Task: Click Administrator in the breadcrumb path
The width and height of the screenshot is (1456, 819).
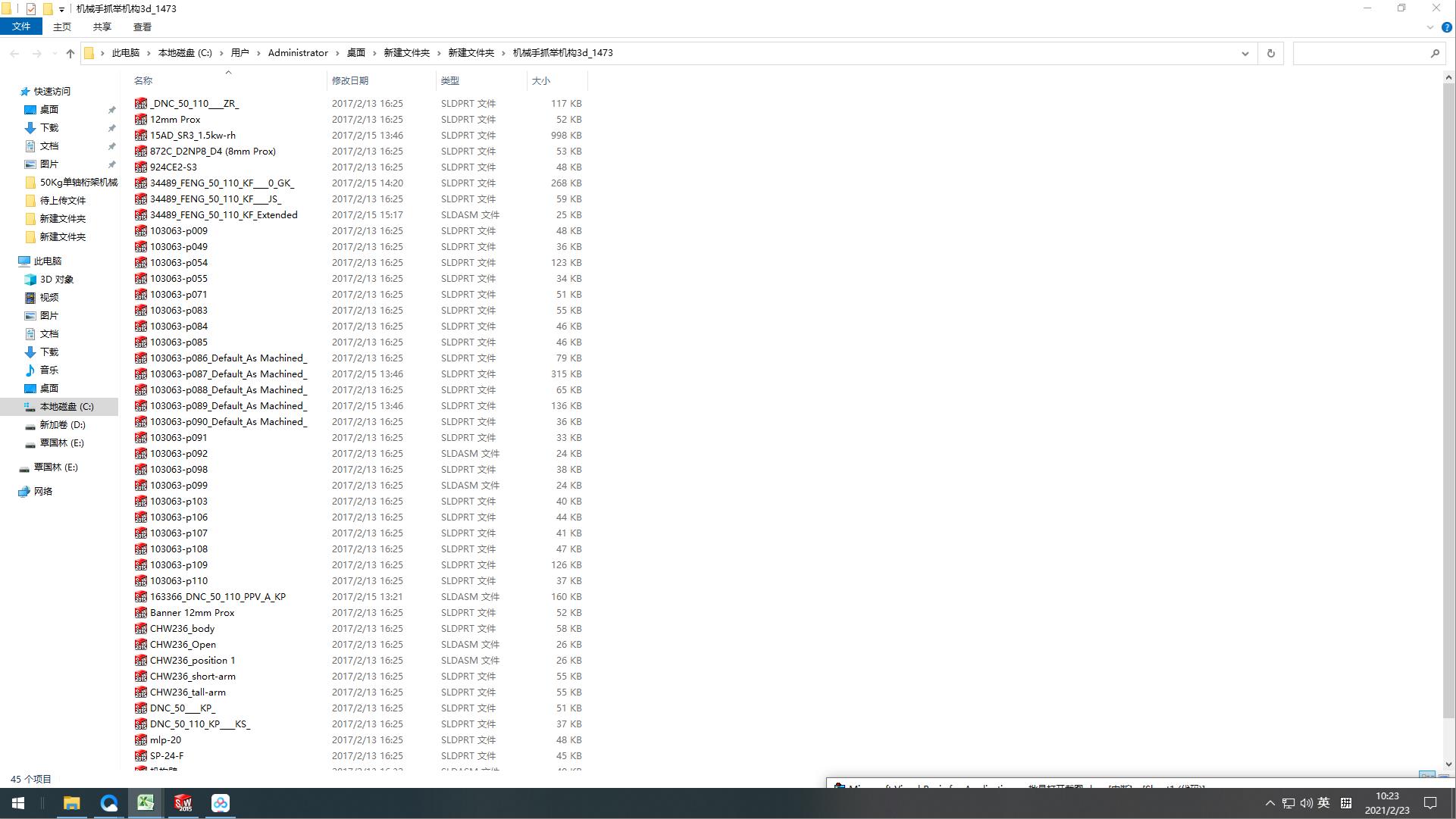Action: point(298,53)
